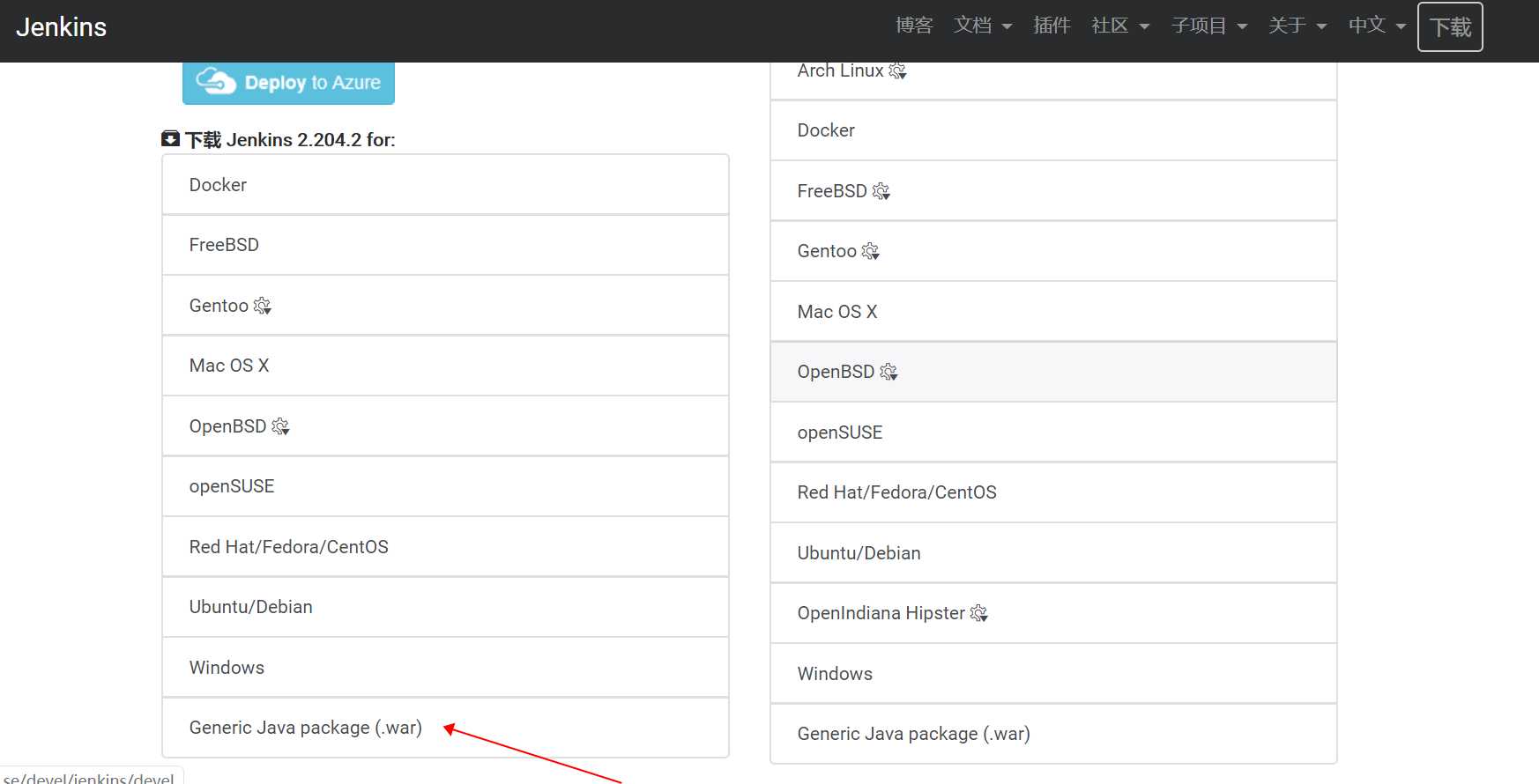Click the download box icon before 下载 Jenkins 2.204.2
The height and width of the screenshot is (784, 1539).
pyautogui.click(x=171, y=139)
